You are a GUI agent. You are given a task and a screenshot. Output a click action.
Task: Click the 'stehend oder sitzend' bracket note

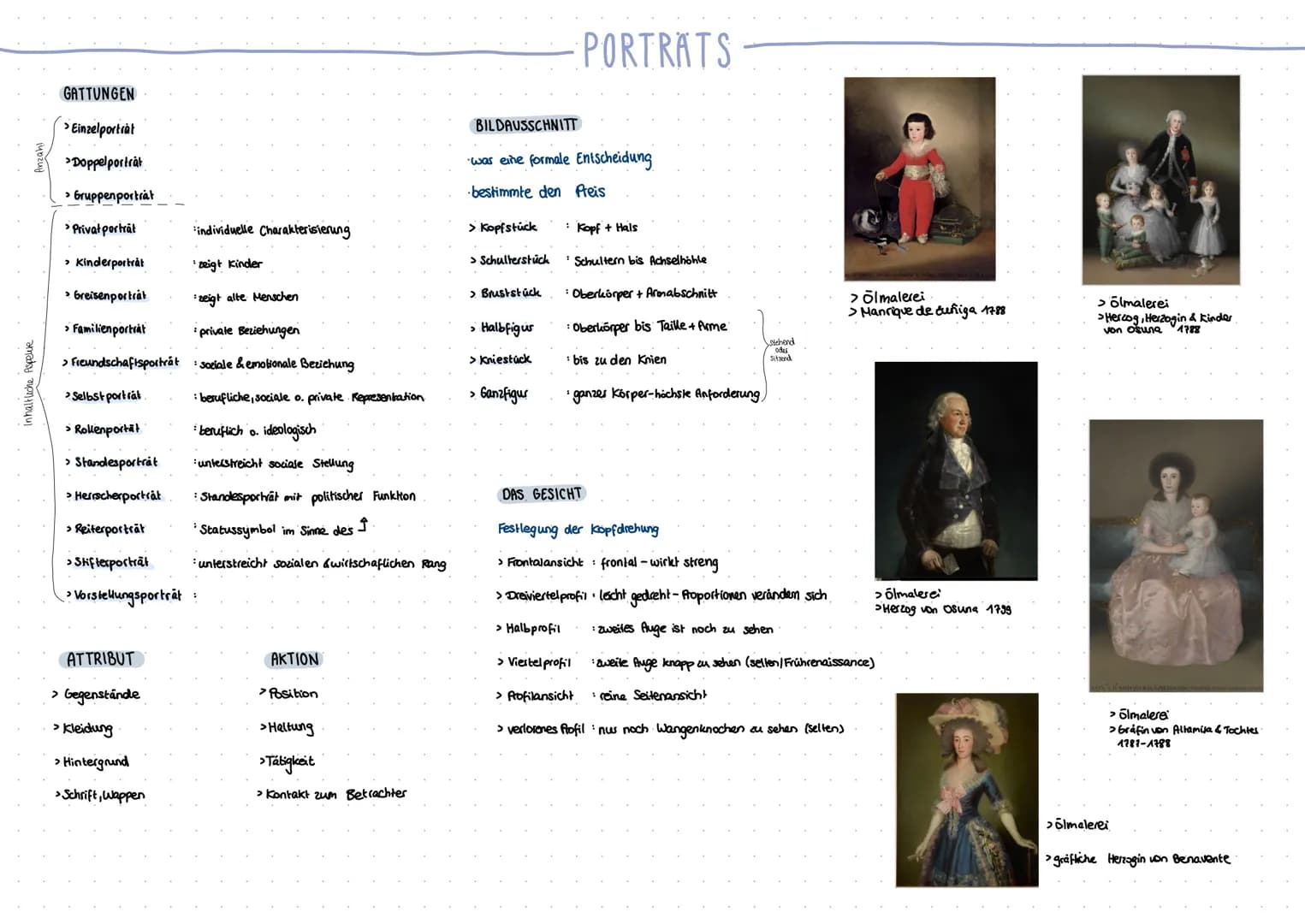[781, 350]
